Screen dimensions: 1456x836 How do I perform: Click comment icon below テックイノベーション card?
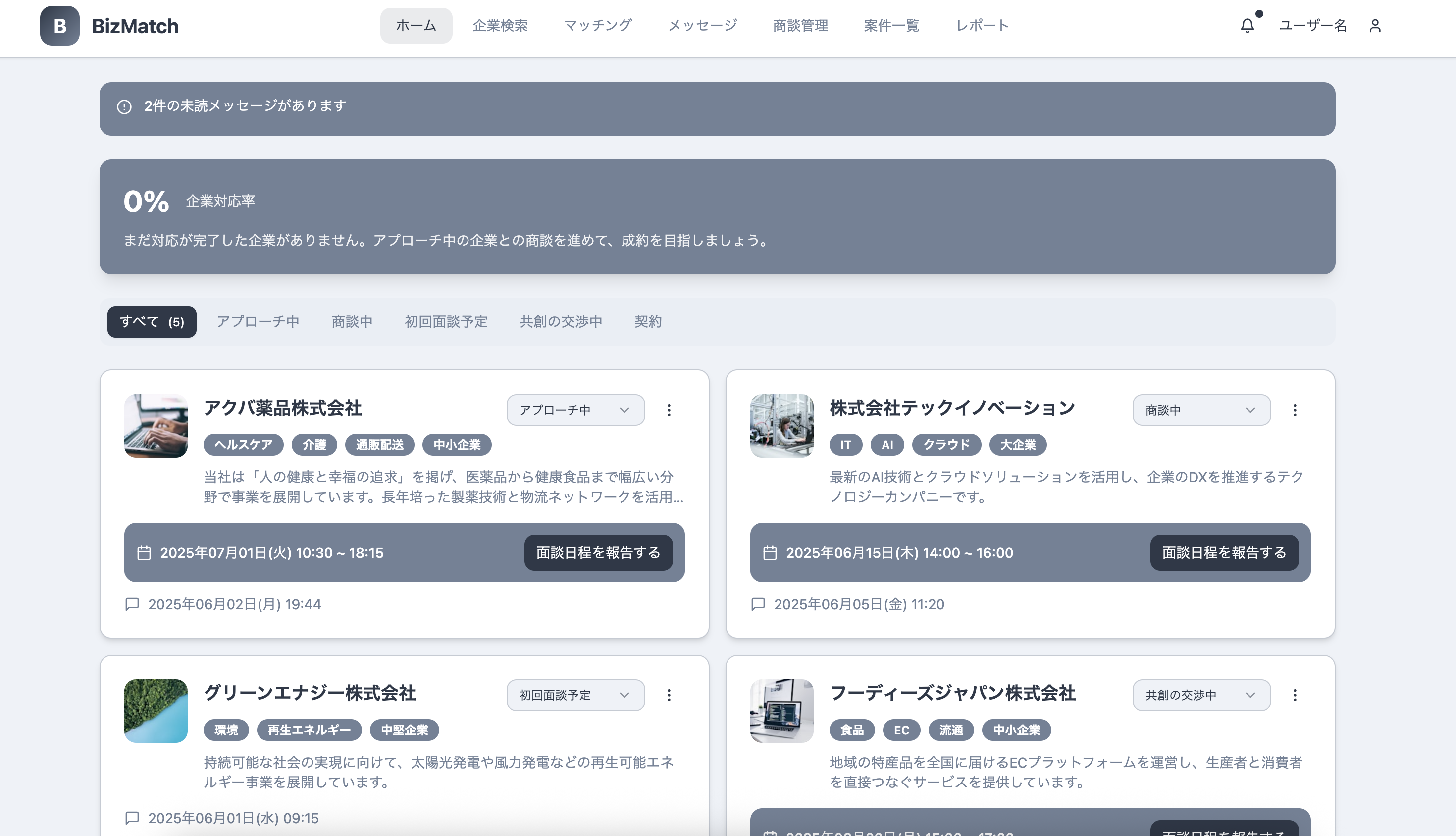click(758, 604)
